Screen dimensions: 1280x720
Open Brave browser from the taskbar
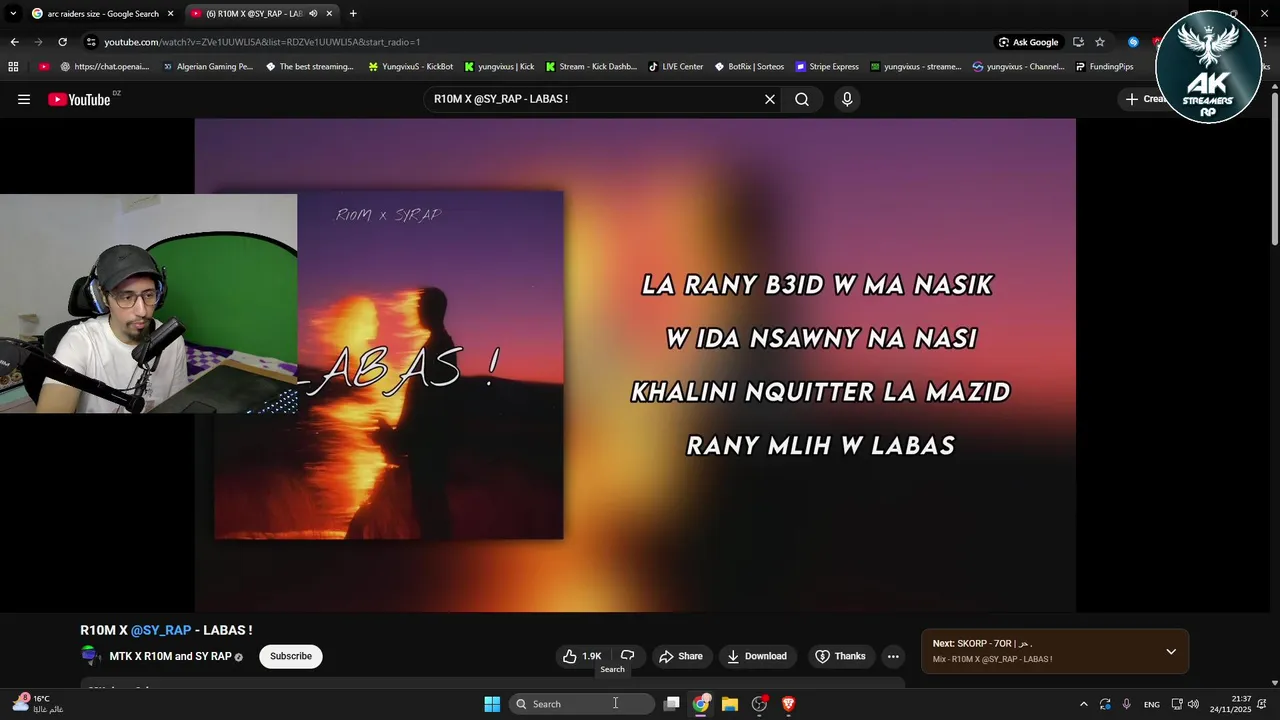[x=788, y=704]
